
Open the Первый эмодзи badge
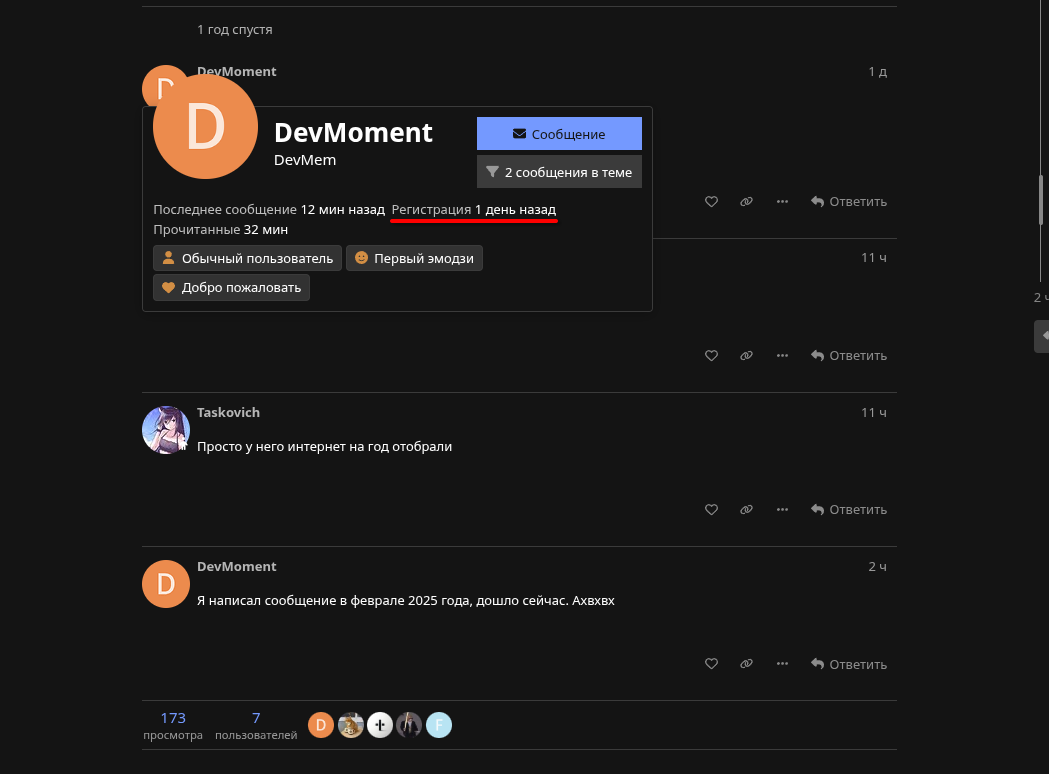click(x=414, y=258)
